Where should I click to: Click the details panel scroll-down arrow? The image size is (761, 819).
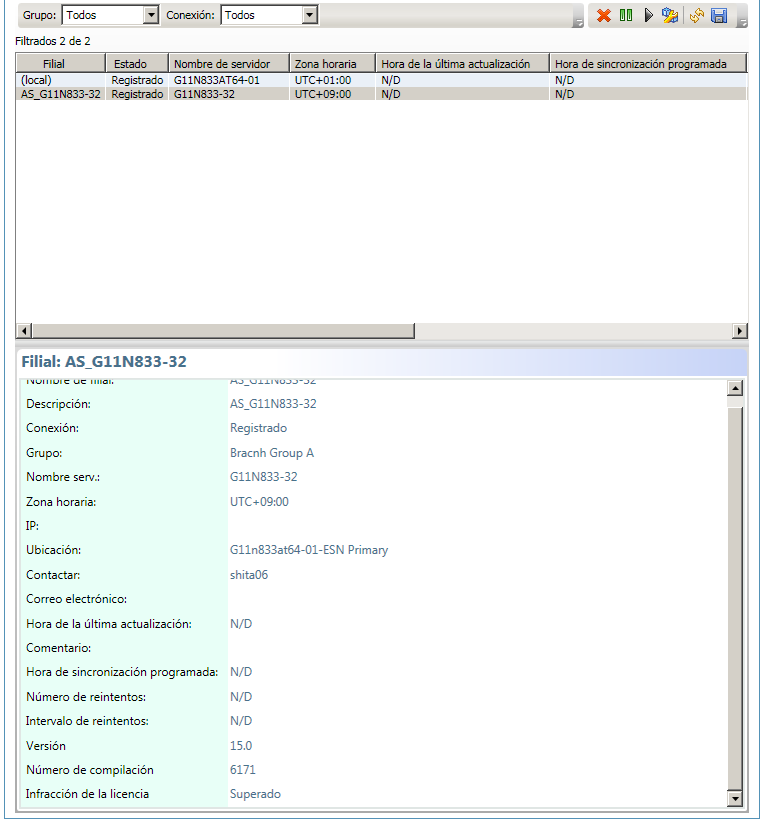[735, 798]
